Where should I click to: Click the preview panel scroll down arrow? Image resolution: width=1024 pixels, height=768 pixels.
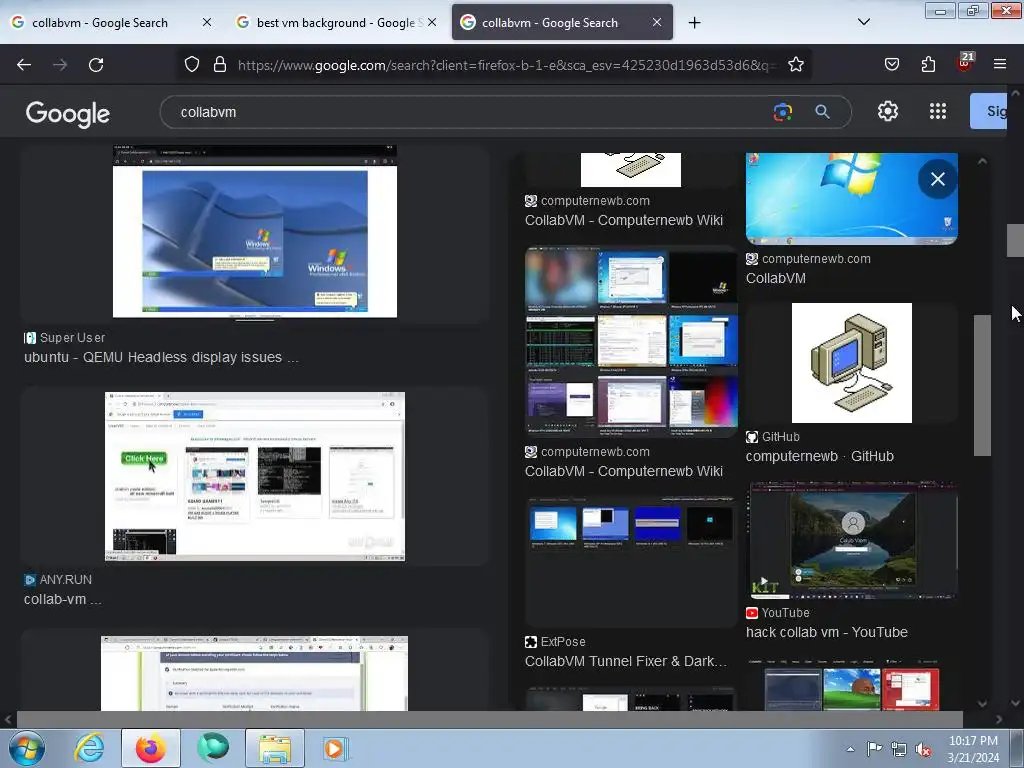[x=982, y=703]
